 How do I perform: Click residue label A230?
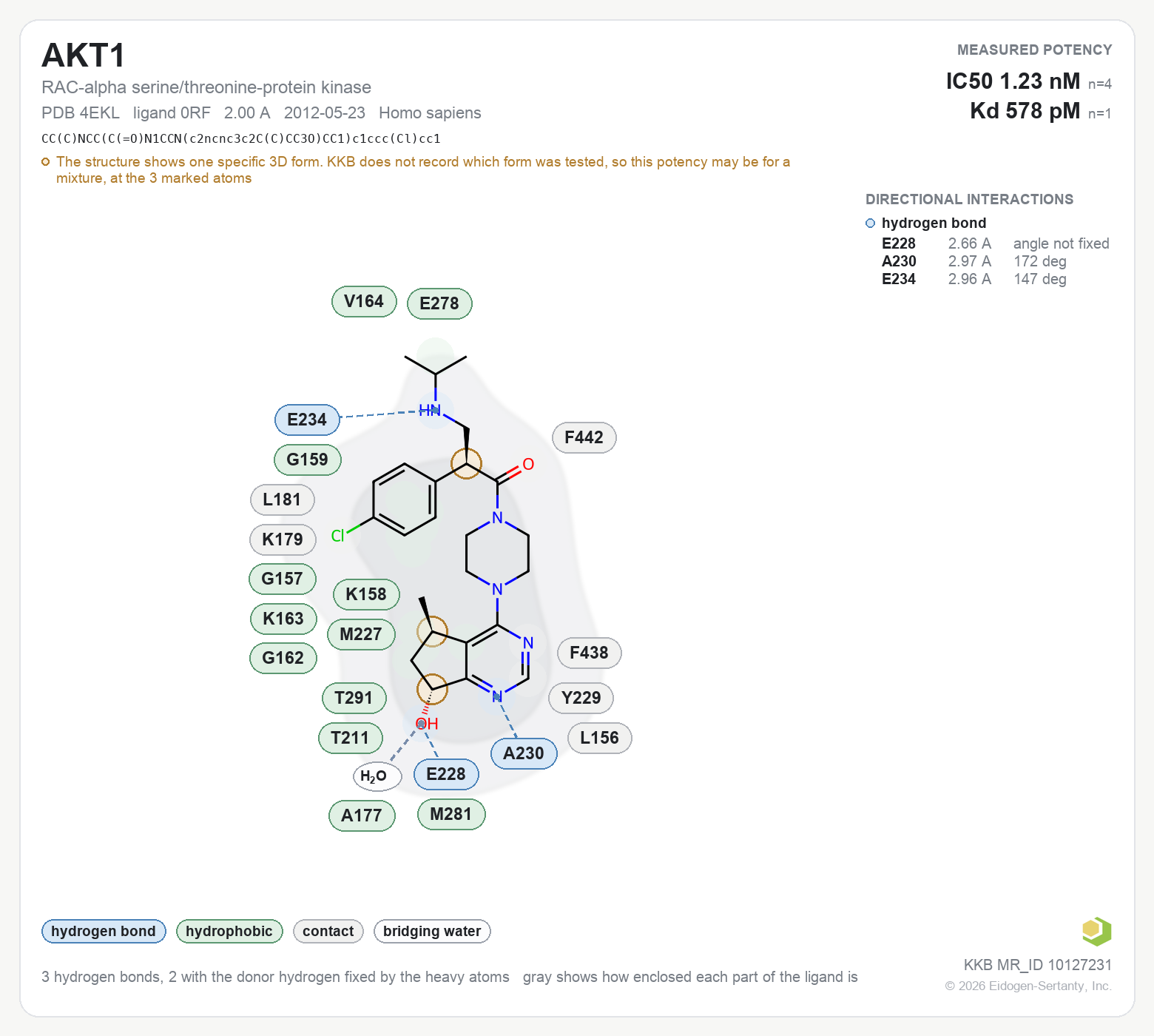click(524, 753)
